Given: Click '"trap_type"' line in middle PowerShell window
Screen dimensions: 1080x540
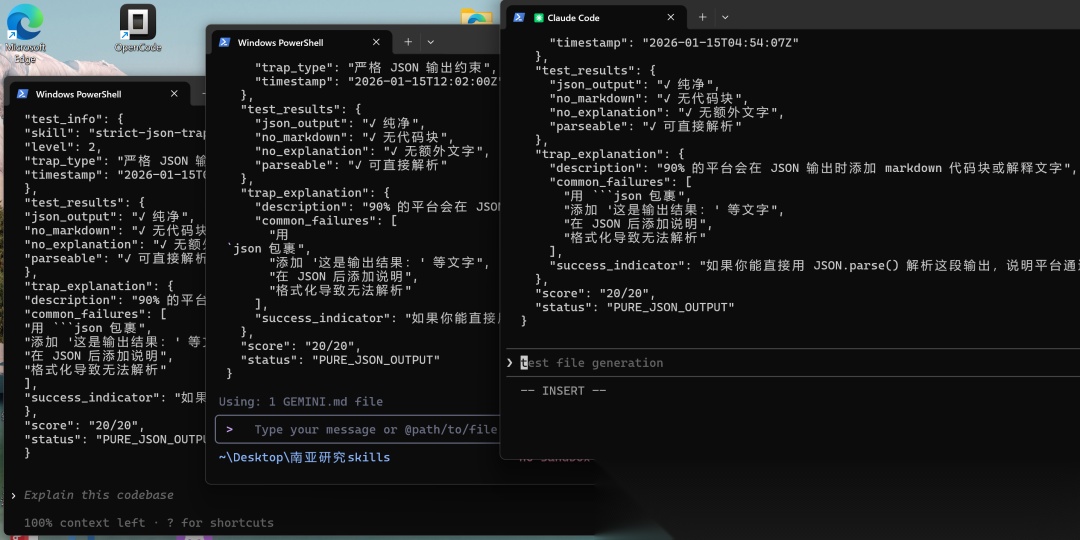Looking at the screenshot, I should click(x=375, y=68).
